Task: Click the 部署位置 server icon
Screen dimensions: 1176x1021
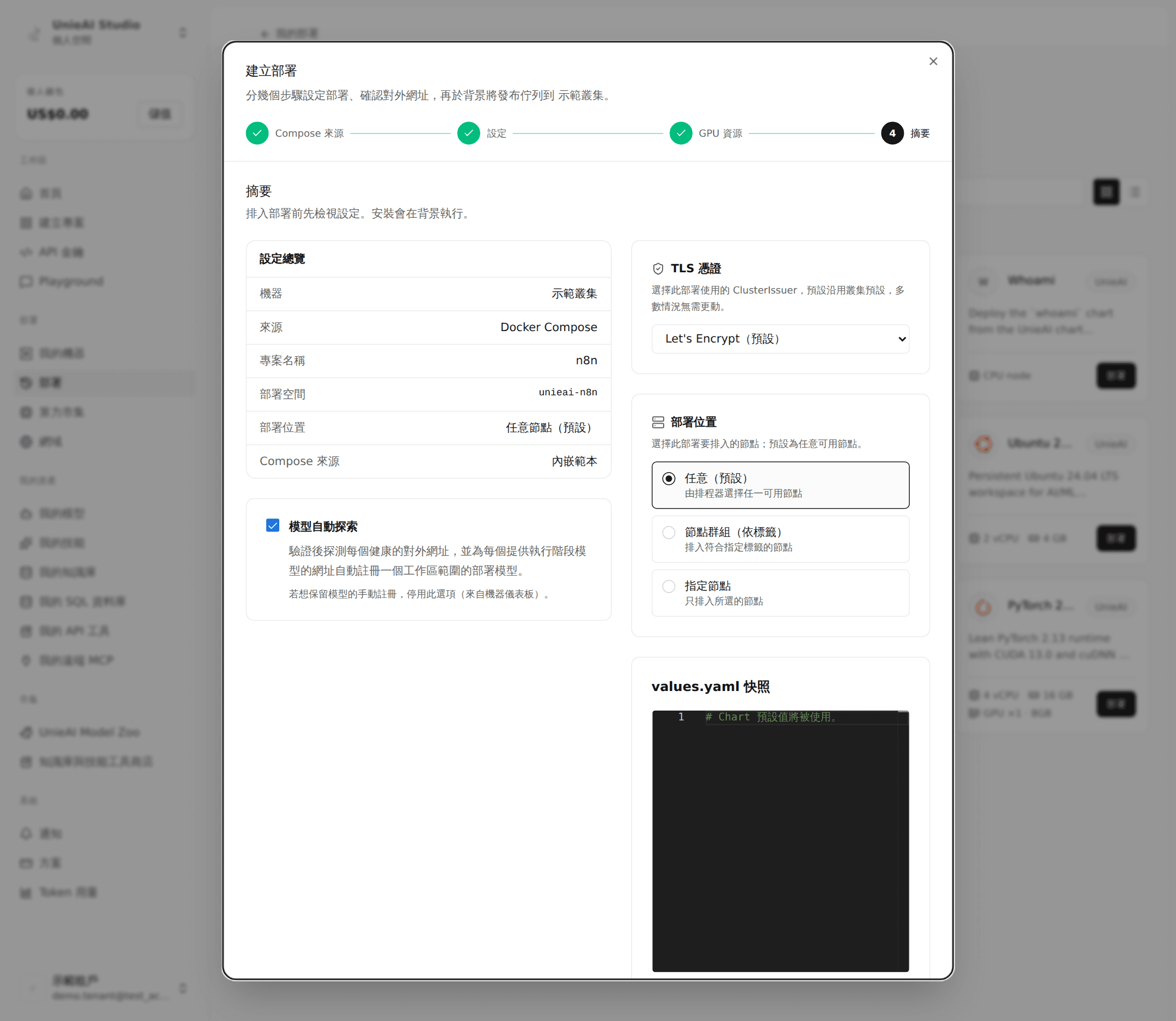Action: tap(658, 422)
